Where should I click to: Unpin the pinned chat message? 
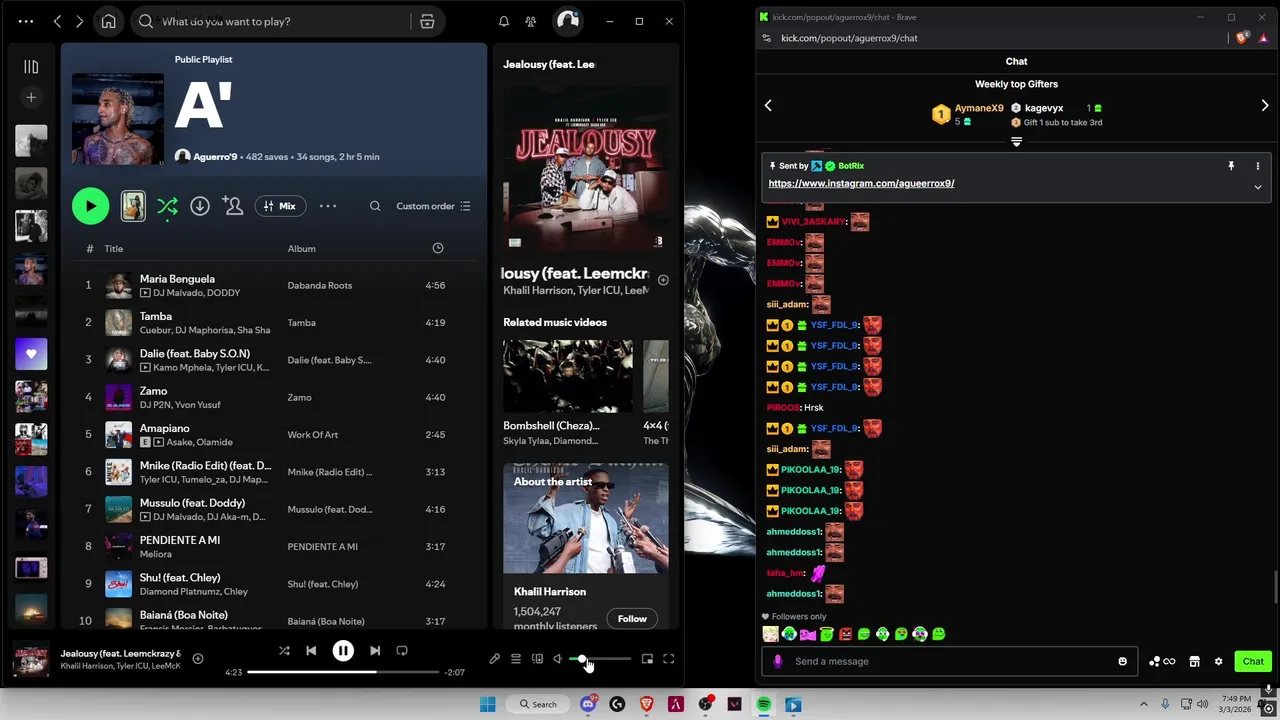click(1231, 166)
